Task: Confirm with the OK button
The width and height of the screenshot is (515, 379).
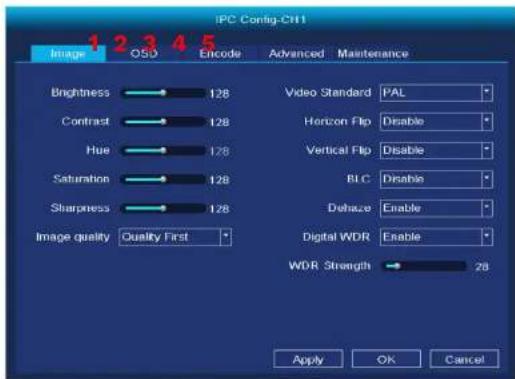Action: pyautogui.click(x=386, y=359)
